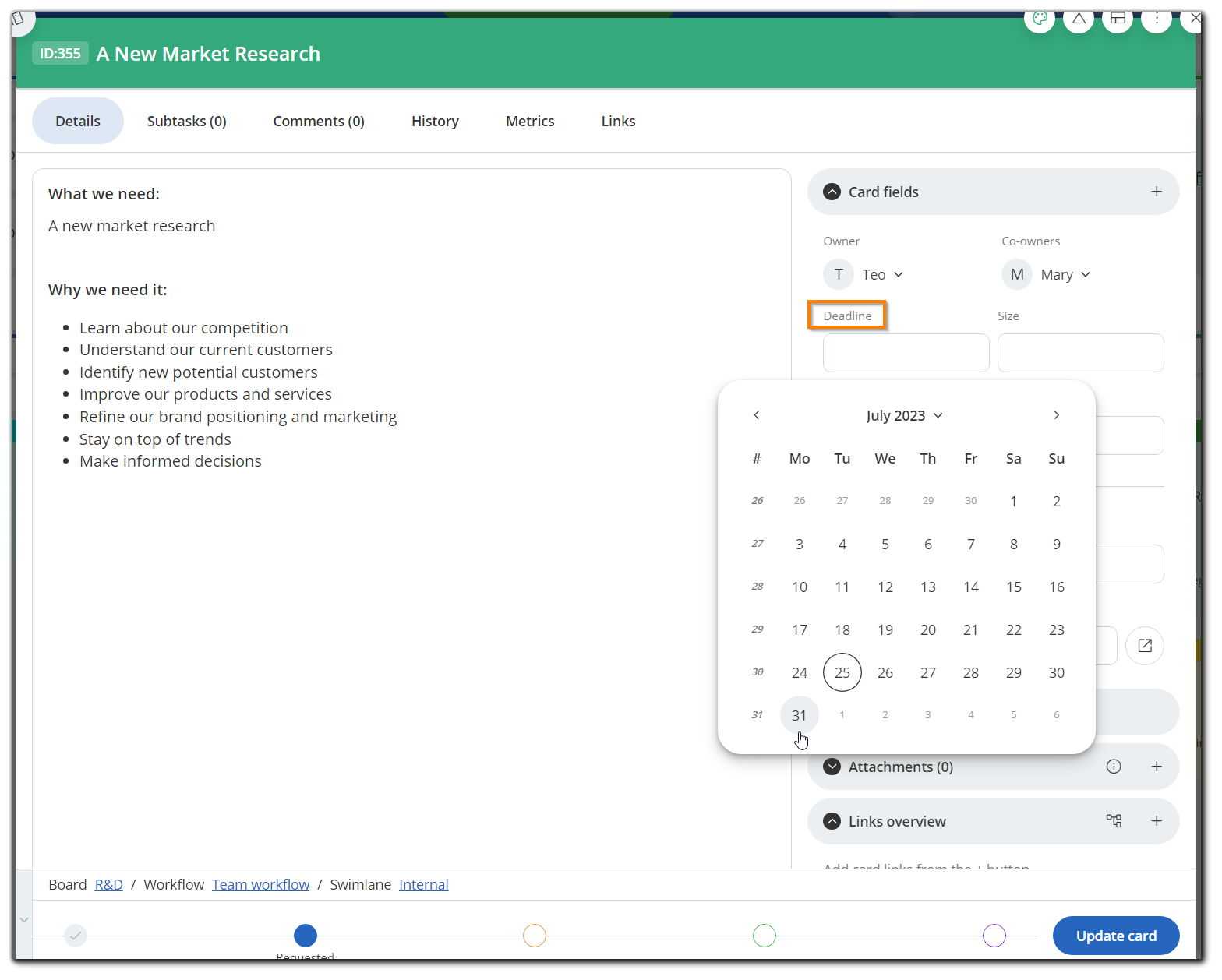This screenshot has width=1222, height=980.
Task: Click the ID:355 card badge
Action: pos(60,53)
